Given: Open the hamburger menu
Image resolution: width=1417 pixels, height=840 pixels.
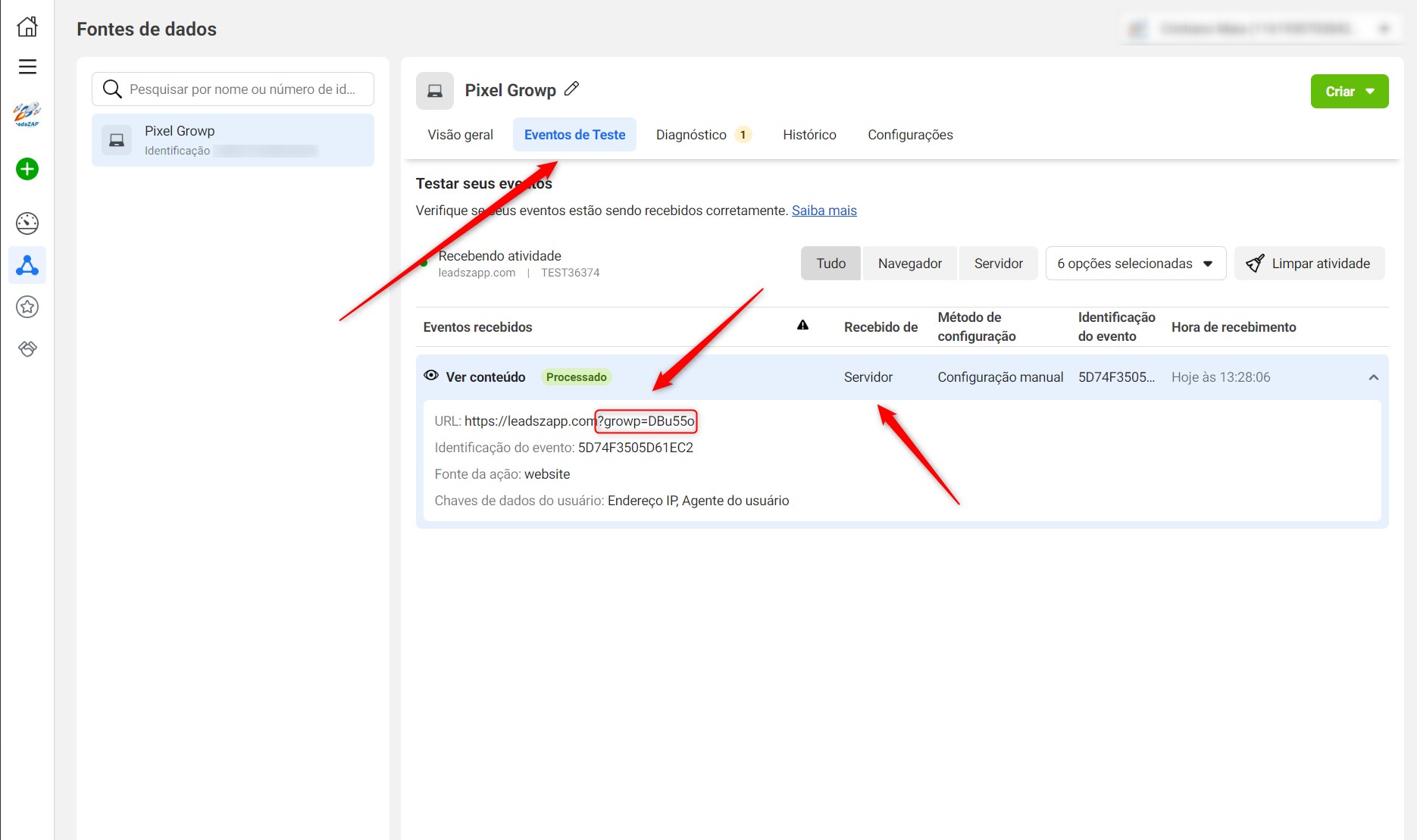Looking at the screenshot, I should click(x=27, y=67).
